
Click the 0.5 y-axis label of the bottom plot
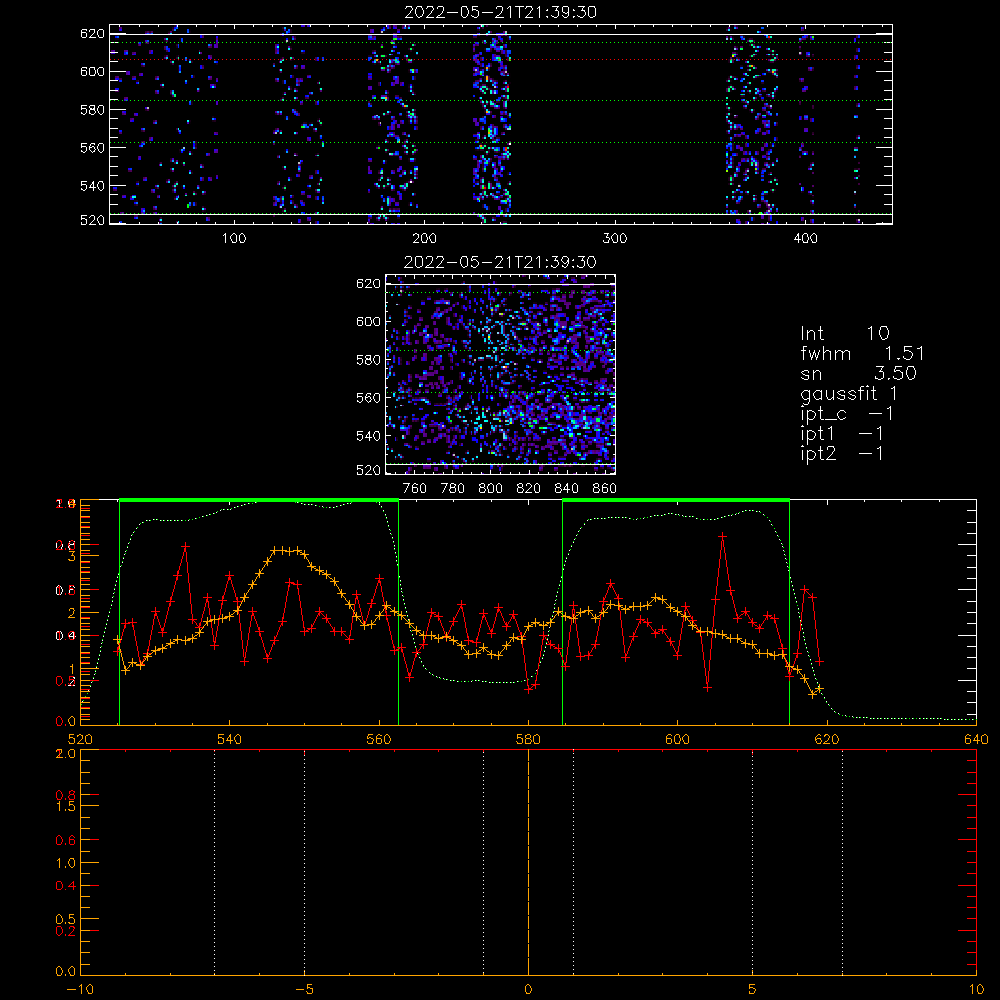[68, 919]
